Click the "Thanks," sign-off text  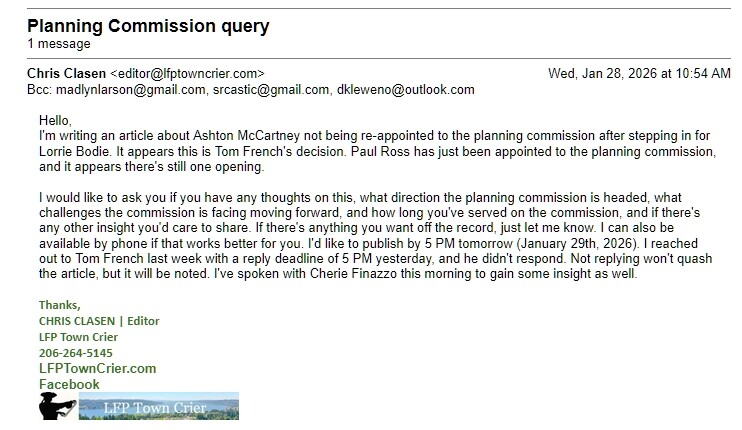click(x=60, y=304)
